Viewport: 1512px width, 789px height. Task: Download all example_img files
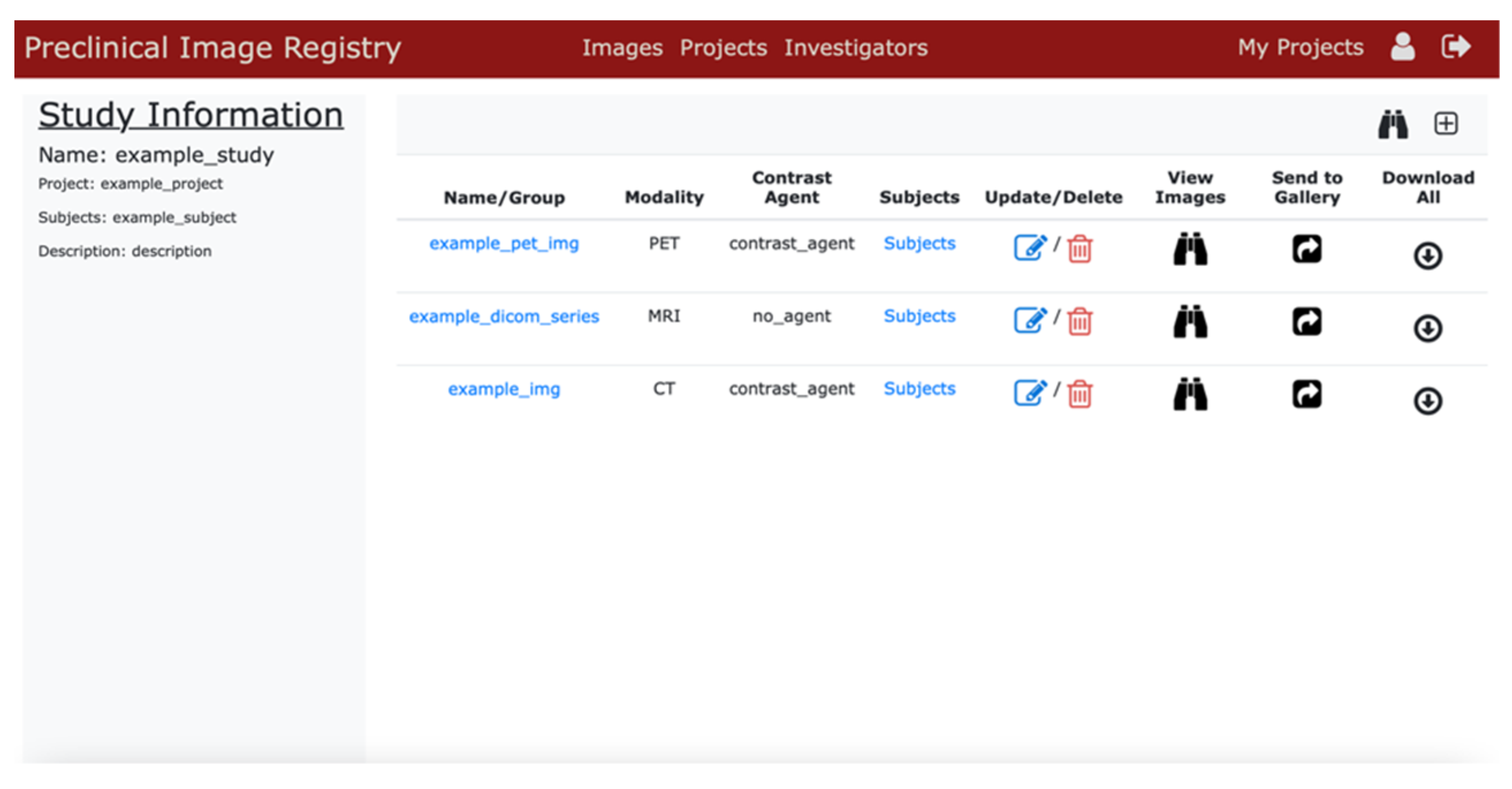coord(1427,401)
